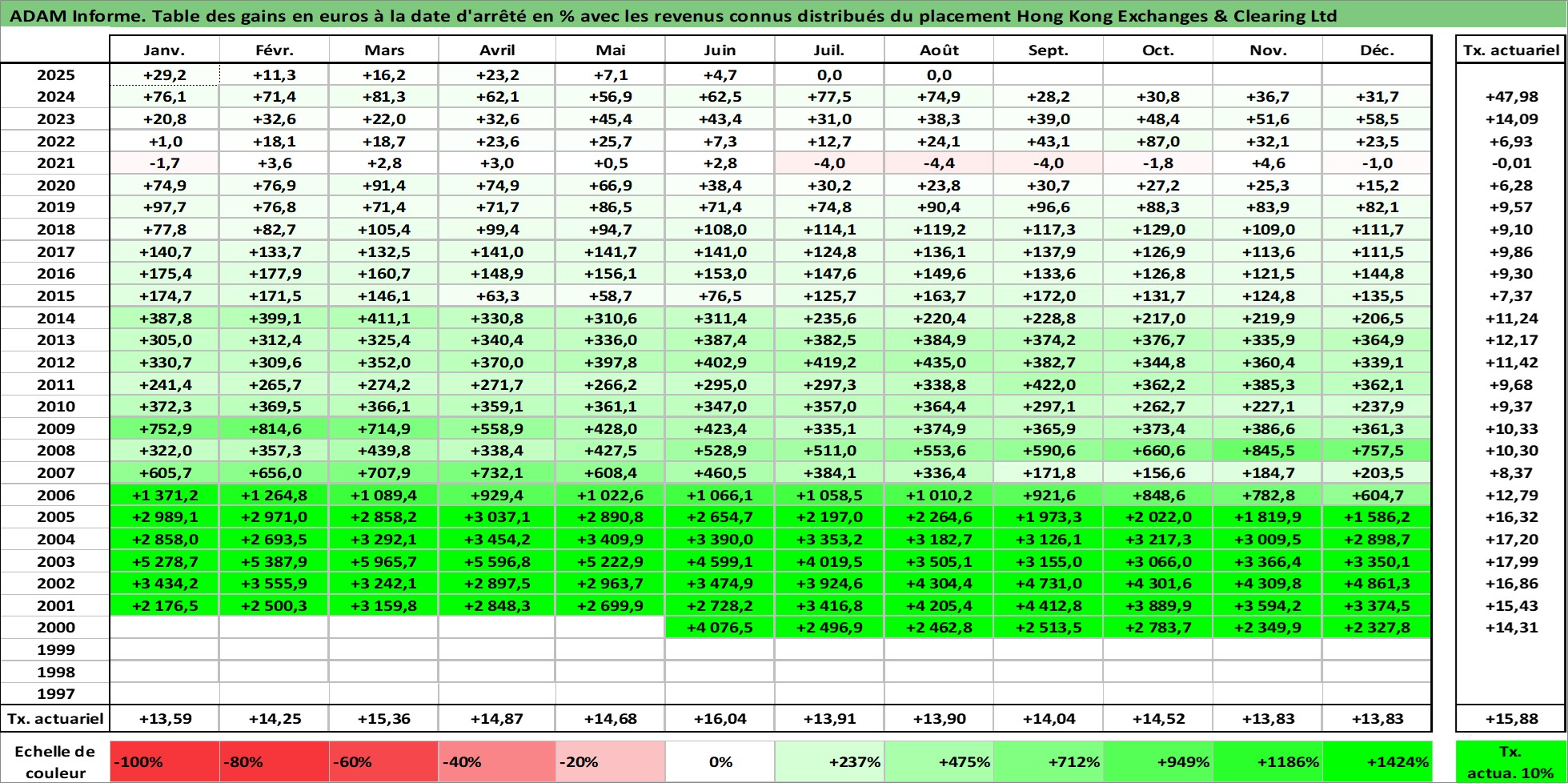Select cell +29,2 for Janv. 2025

coord(164,75)
